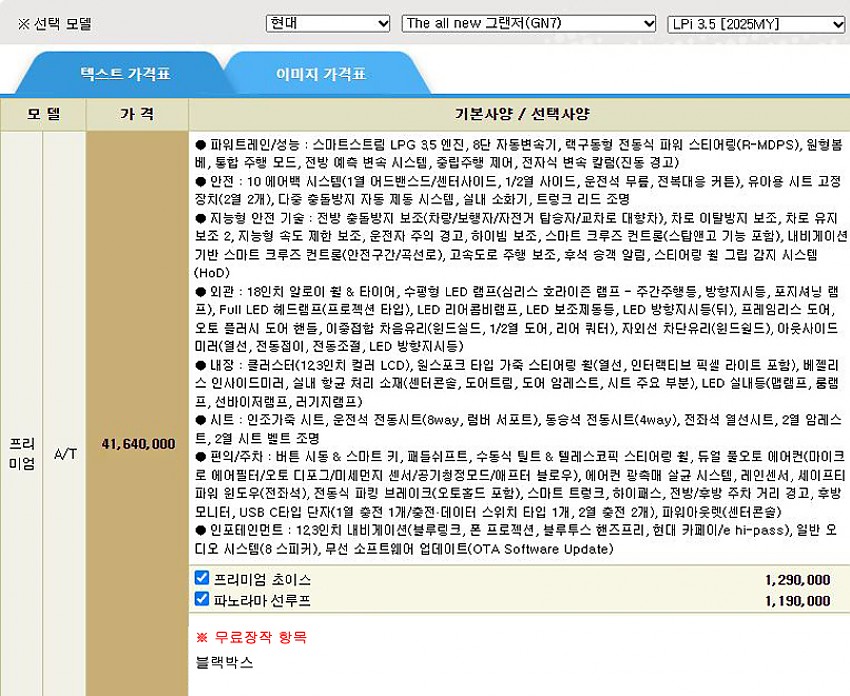850x696 pixels.
Task: Click the 1,290,000 option price
Action: tap(796, 579)
